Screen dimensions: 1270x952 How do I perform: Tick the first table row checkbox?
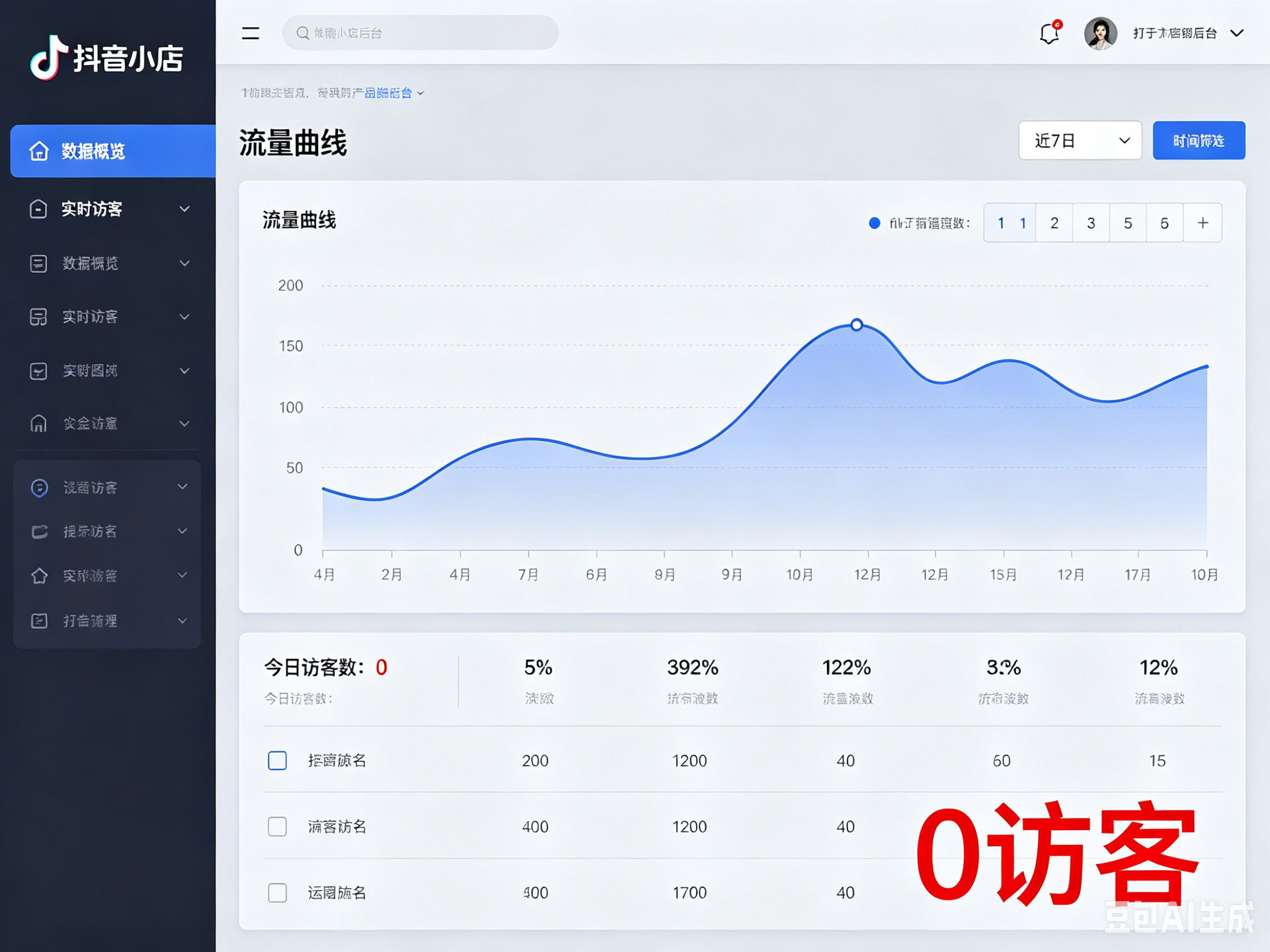point(277,760)
